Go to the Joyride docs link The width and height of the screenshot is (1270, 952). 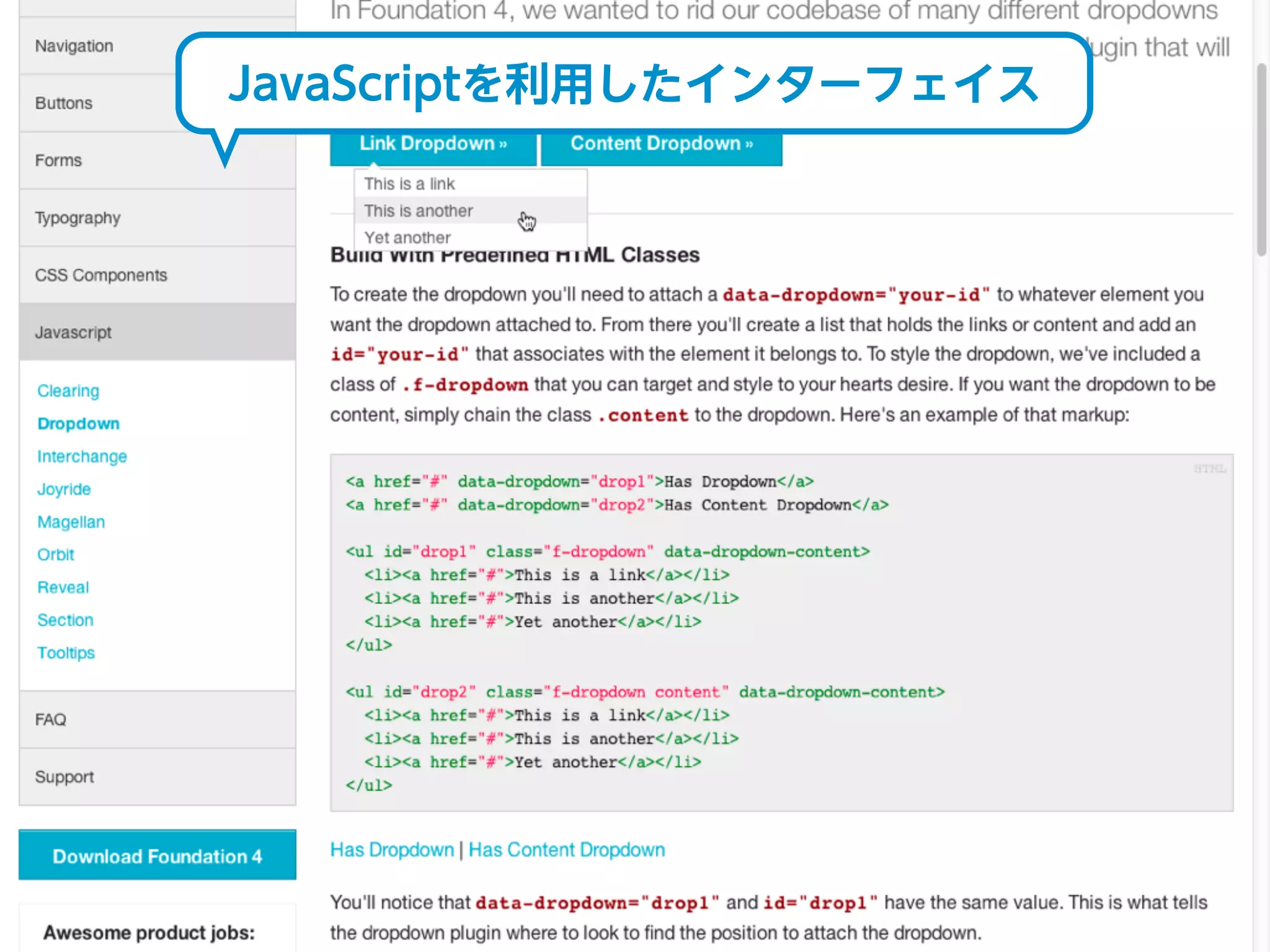click(x=64, y=489)
